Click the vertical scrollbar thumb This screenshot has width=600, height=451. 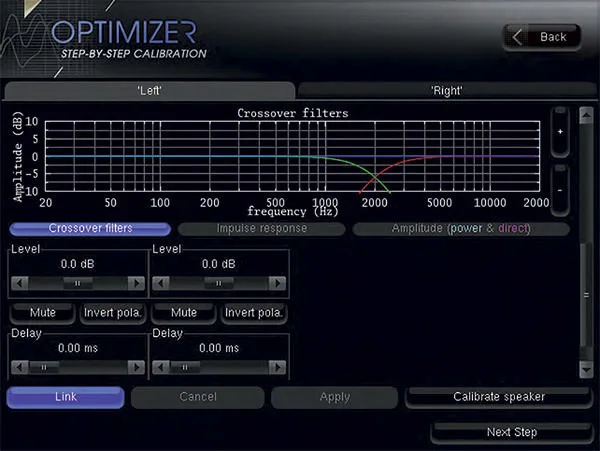(586, 295)
